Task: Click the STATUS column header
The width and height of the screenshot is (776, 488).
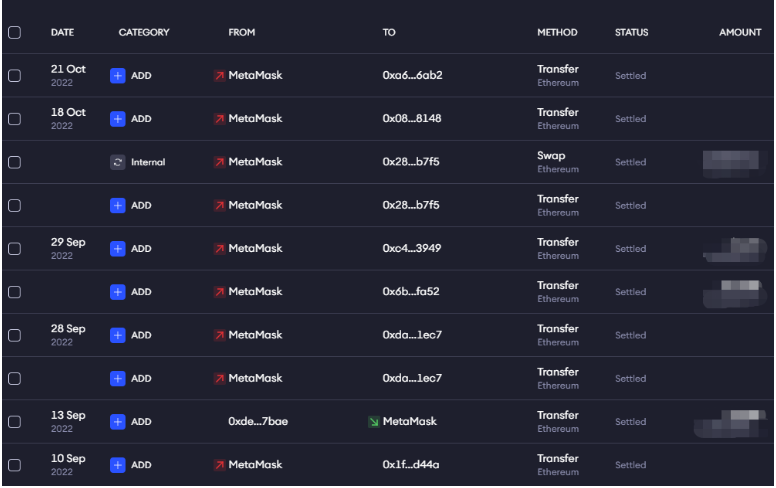Action: [x=631, y=33]
